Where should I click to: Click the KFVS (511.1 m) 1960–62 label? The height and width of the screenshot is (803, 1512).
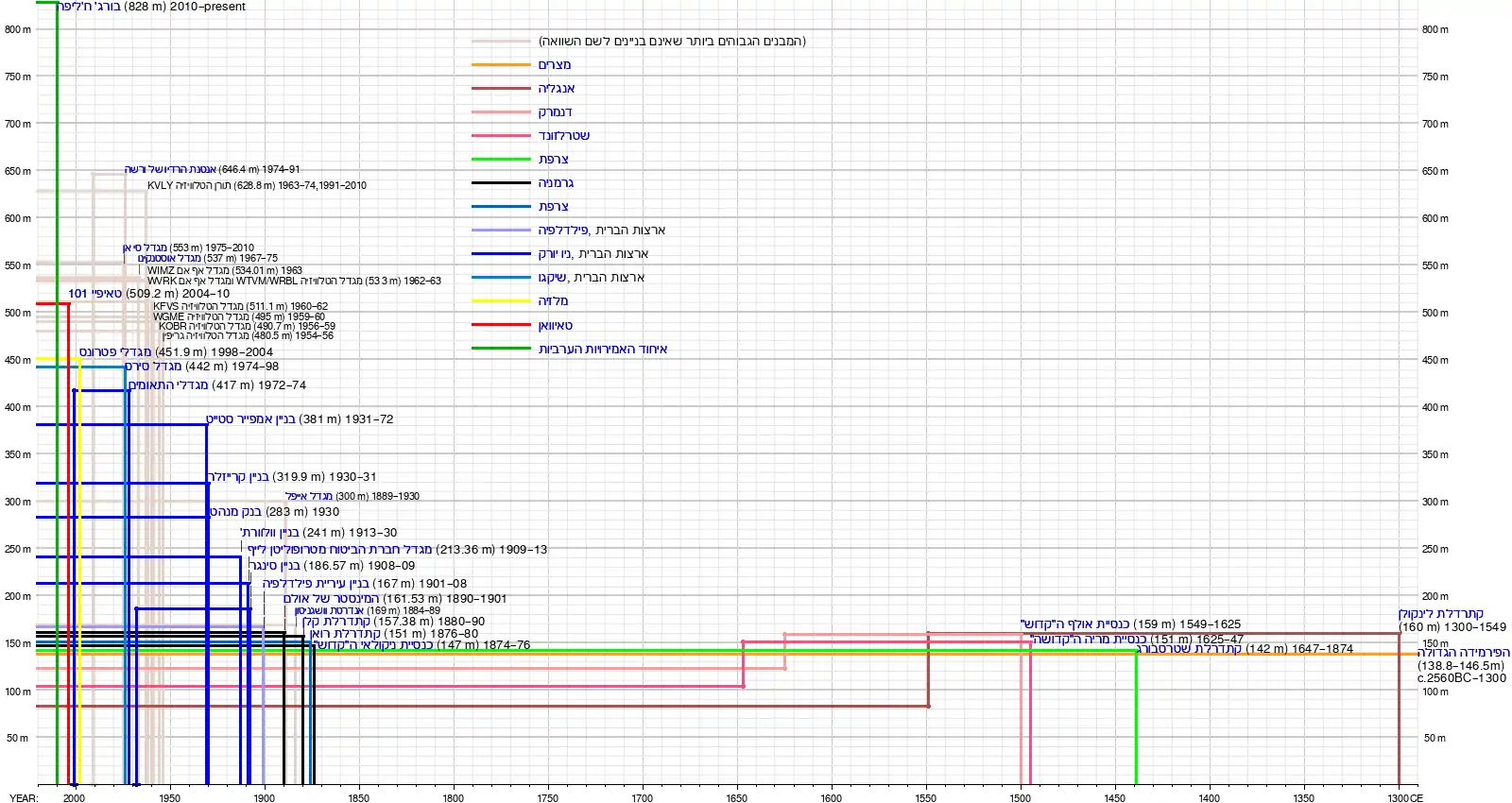click(240, 306)
